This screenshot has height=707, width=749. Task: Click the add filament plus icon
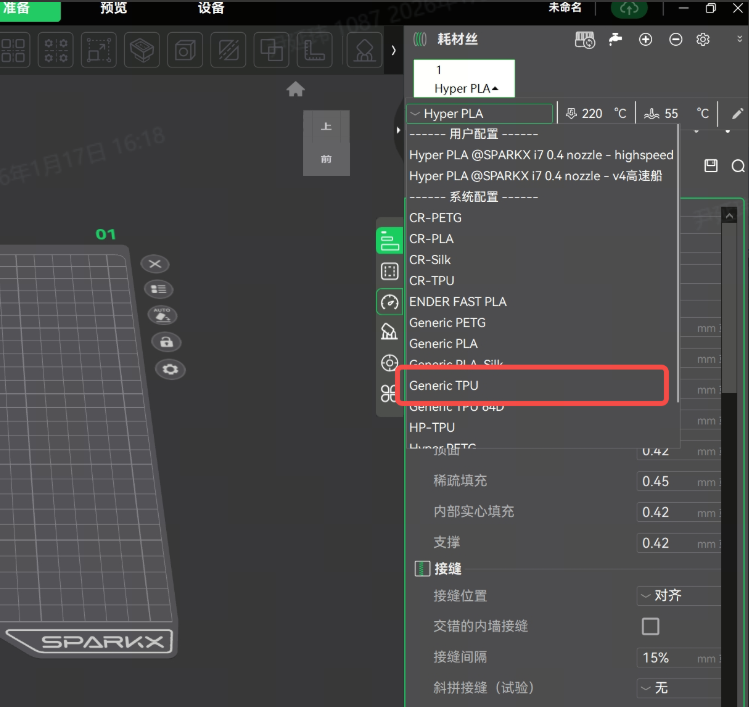tap(646, 39)
